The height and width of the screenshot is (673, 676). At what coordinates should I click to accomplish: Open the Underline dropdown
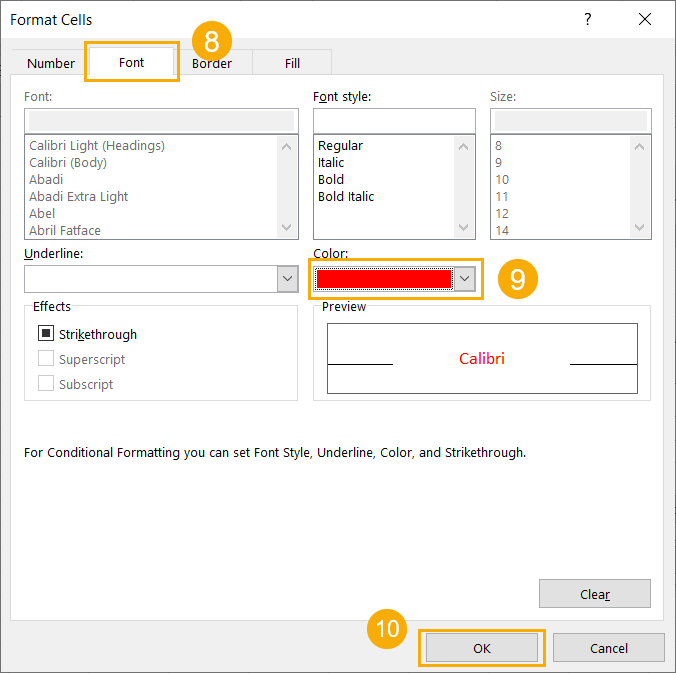click(287, 279)
